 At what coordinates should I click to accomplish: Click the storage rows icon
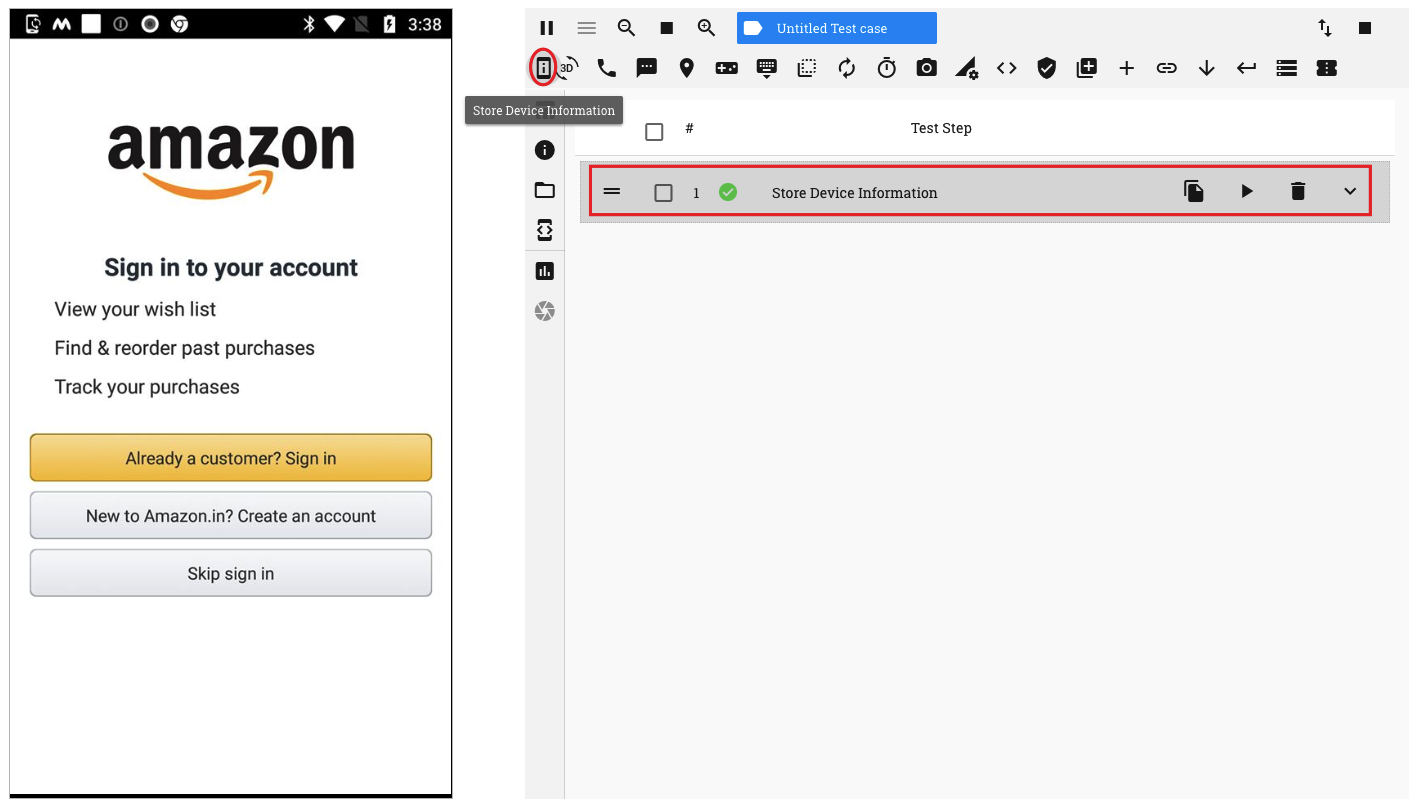point(1287,67)
